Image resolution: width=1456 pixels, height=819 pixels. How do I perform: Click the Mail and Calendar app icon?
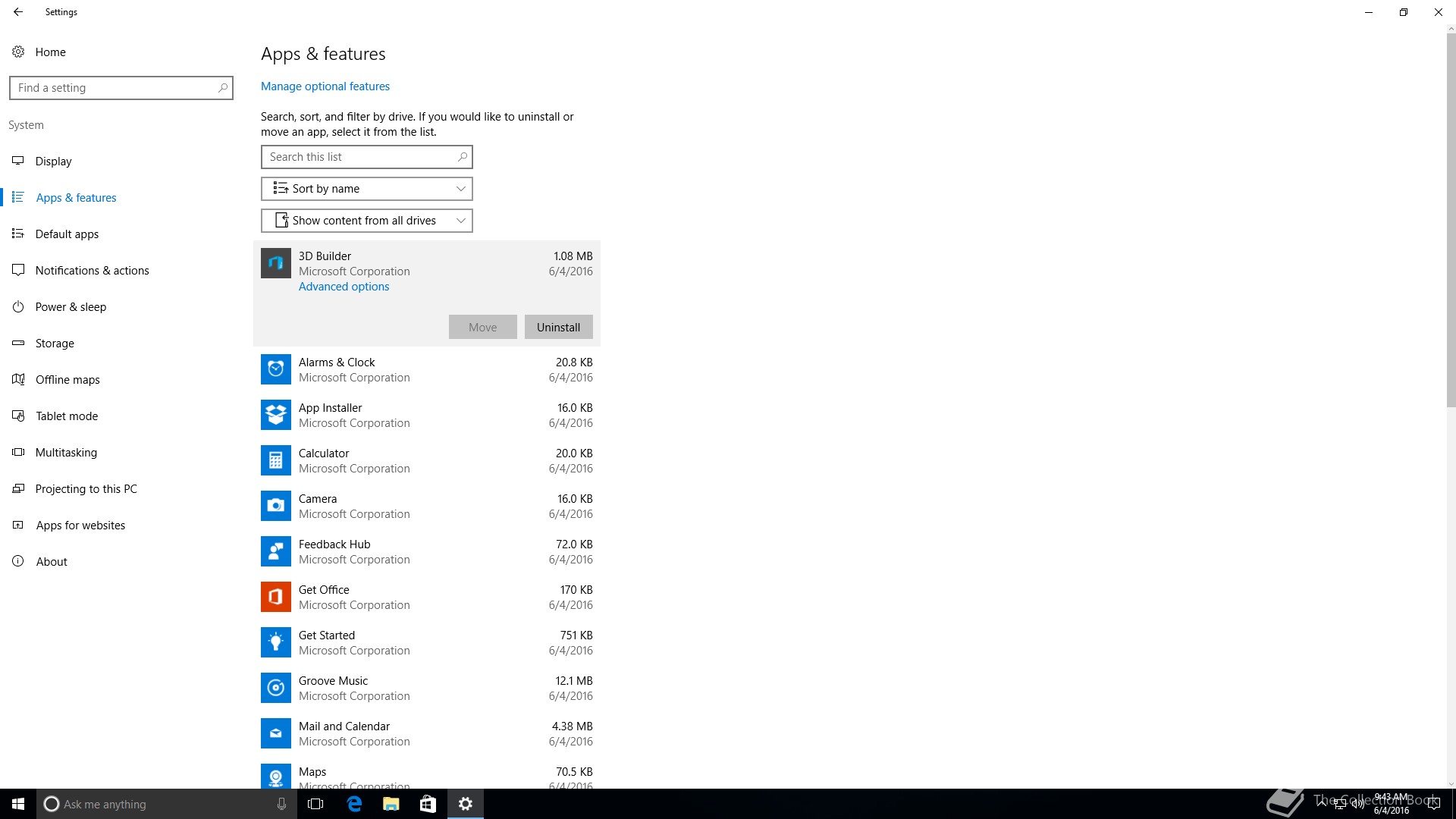tap(275, 733)
